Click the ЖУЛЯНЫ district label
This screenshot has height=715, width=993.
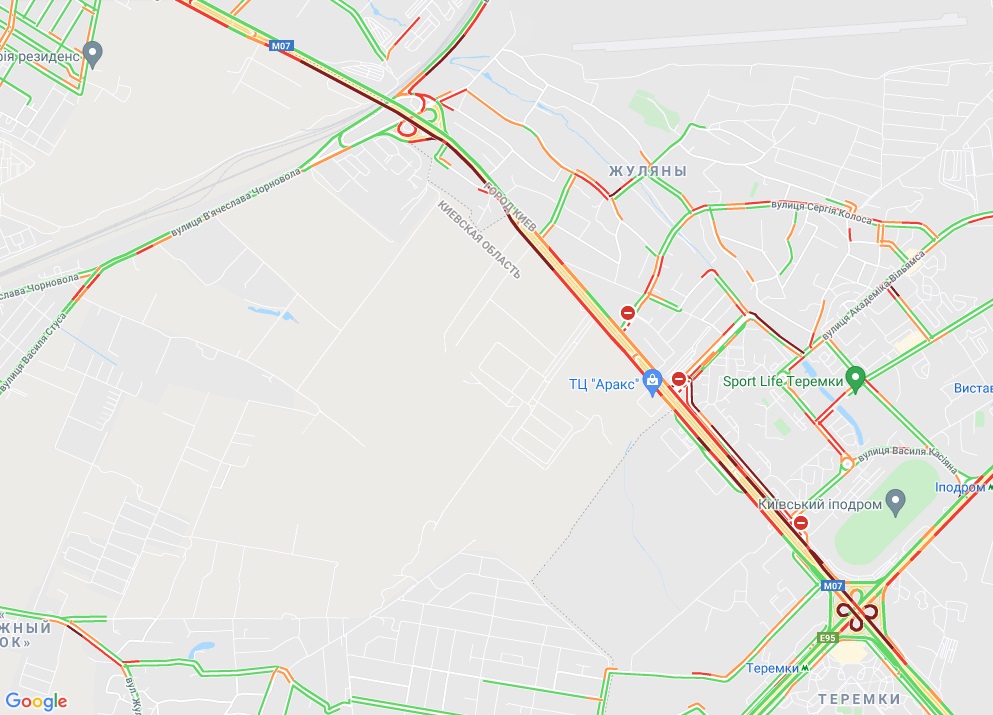(x=648, y=171)
